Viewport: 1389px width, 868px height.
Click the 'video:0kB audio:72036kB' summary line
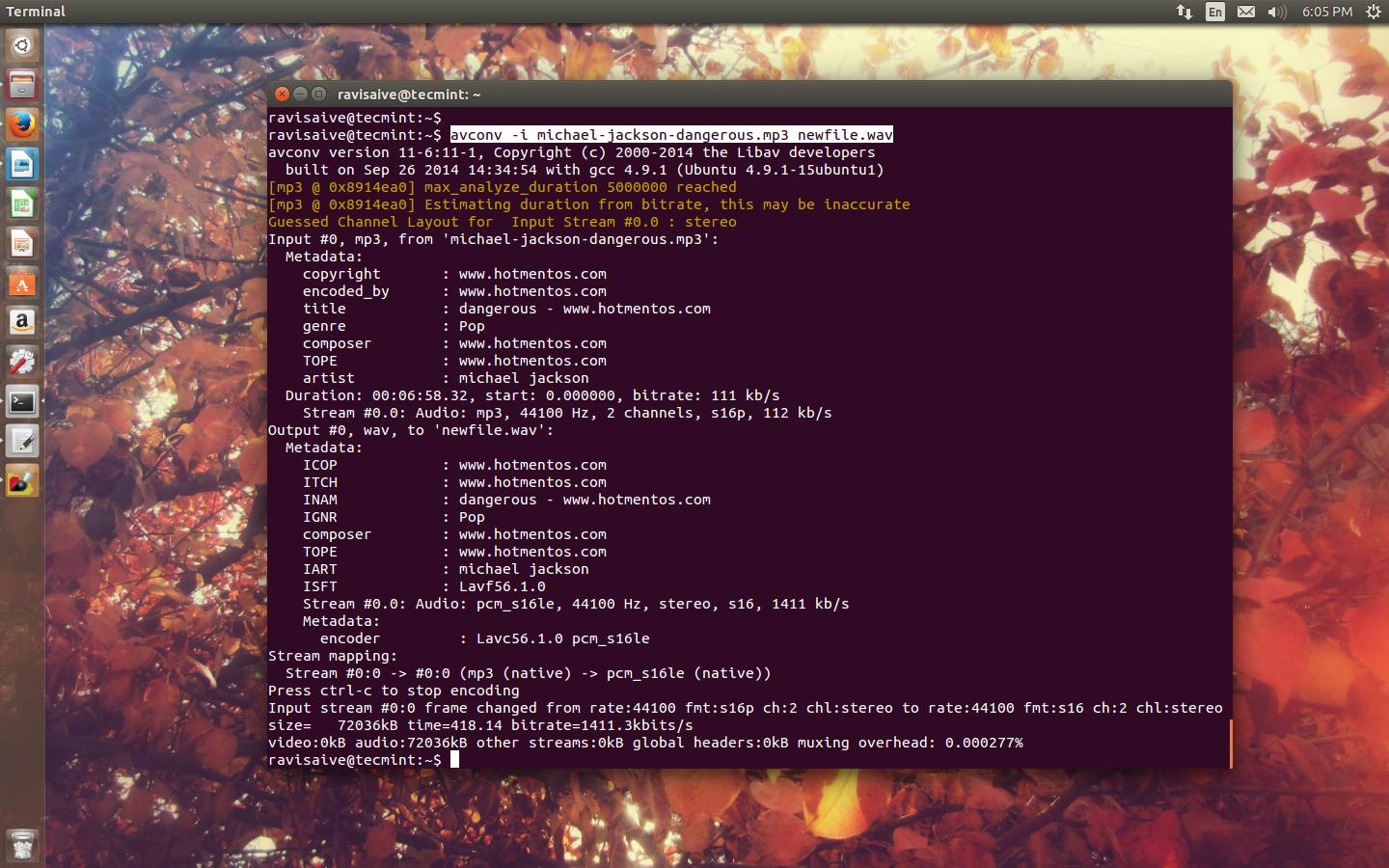645,743
